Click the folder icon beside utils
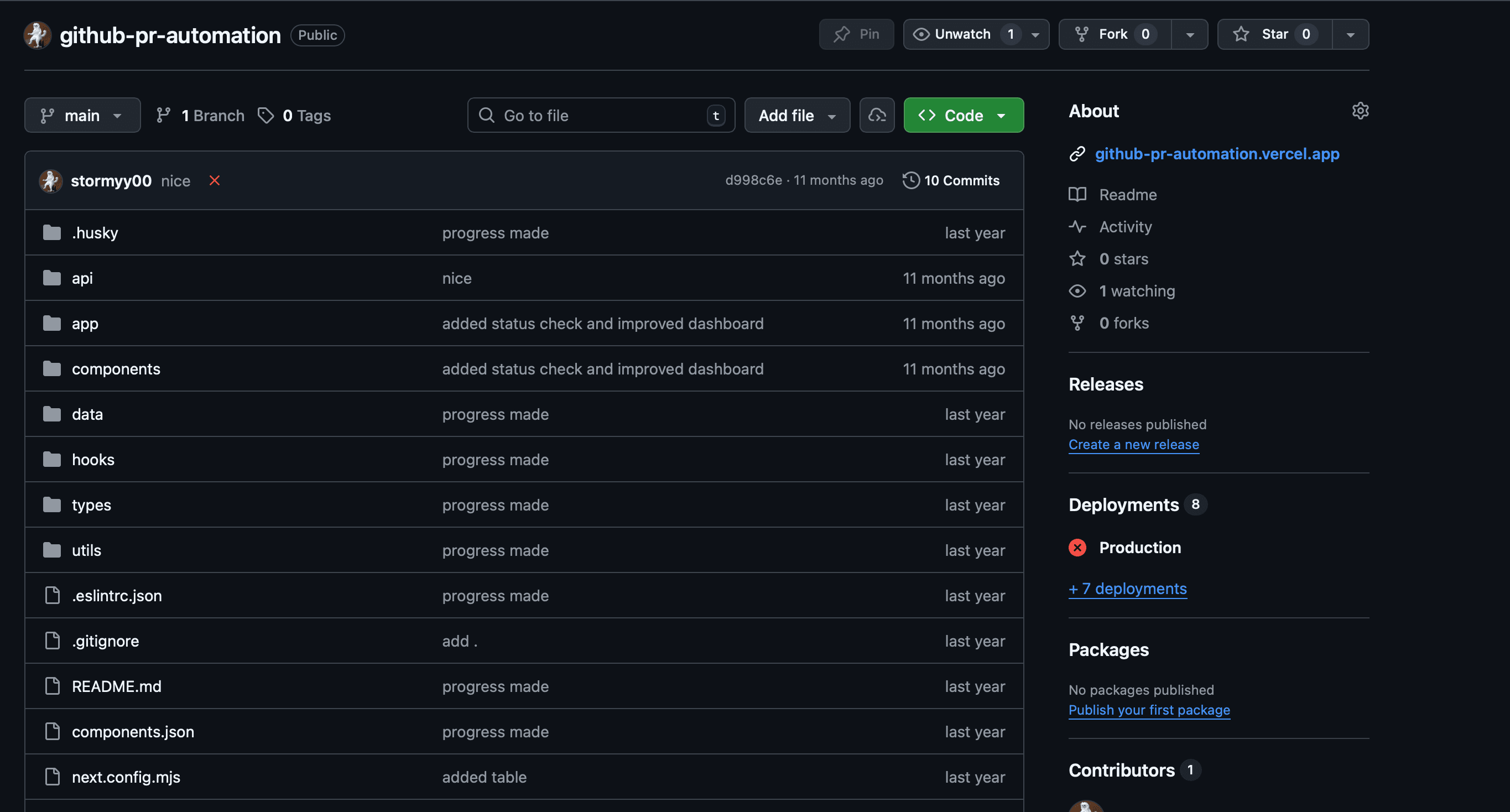This screenshot has width=1510, height=812. click(52, 550)
